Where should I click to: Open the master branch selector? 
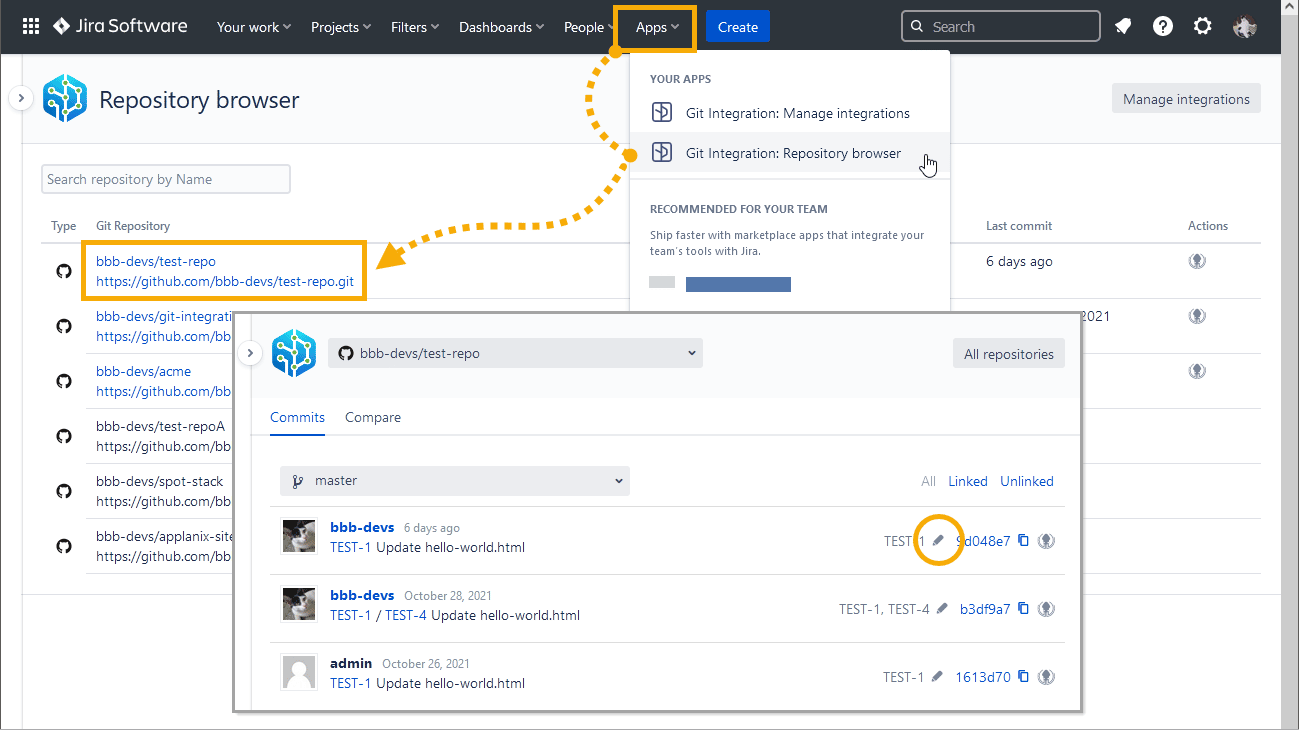455,481
